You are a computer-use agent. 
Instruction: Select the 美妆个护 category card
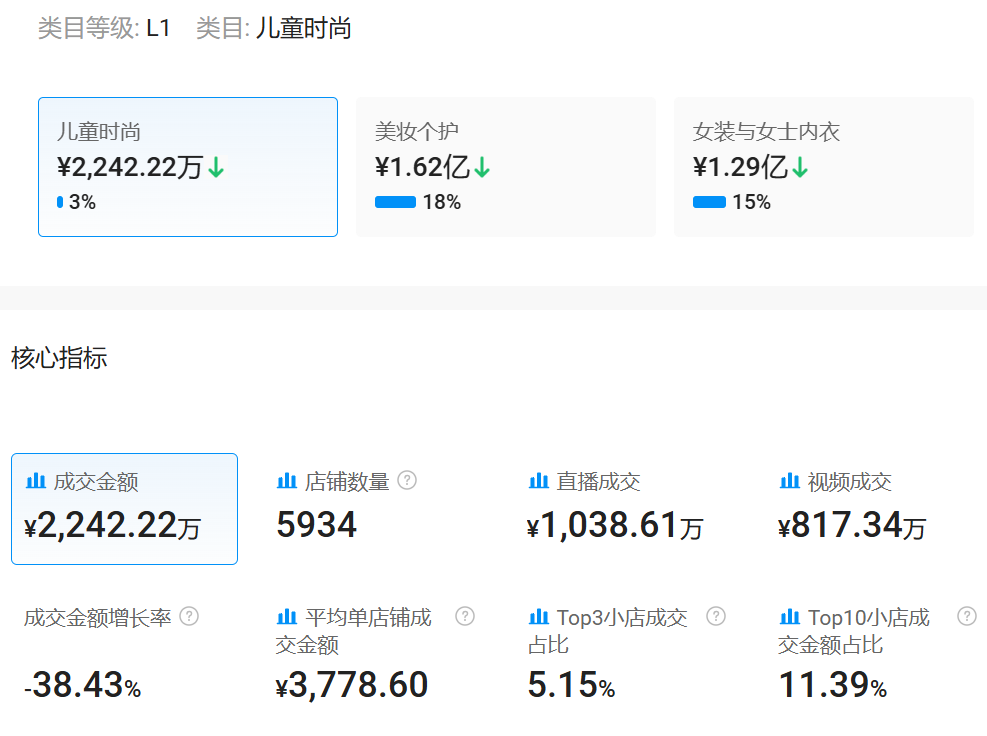click(x=505, y=166)
